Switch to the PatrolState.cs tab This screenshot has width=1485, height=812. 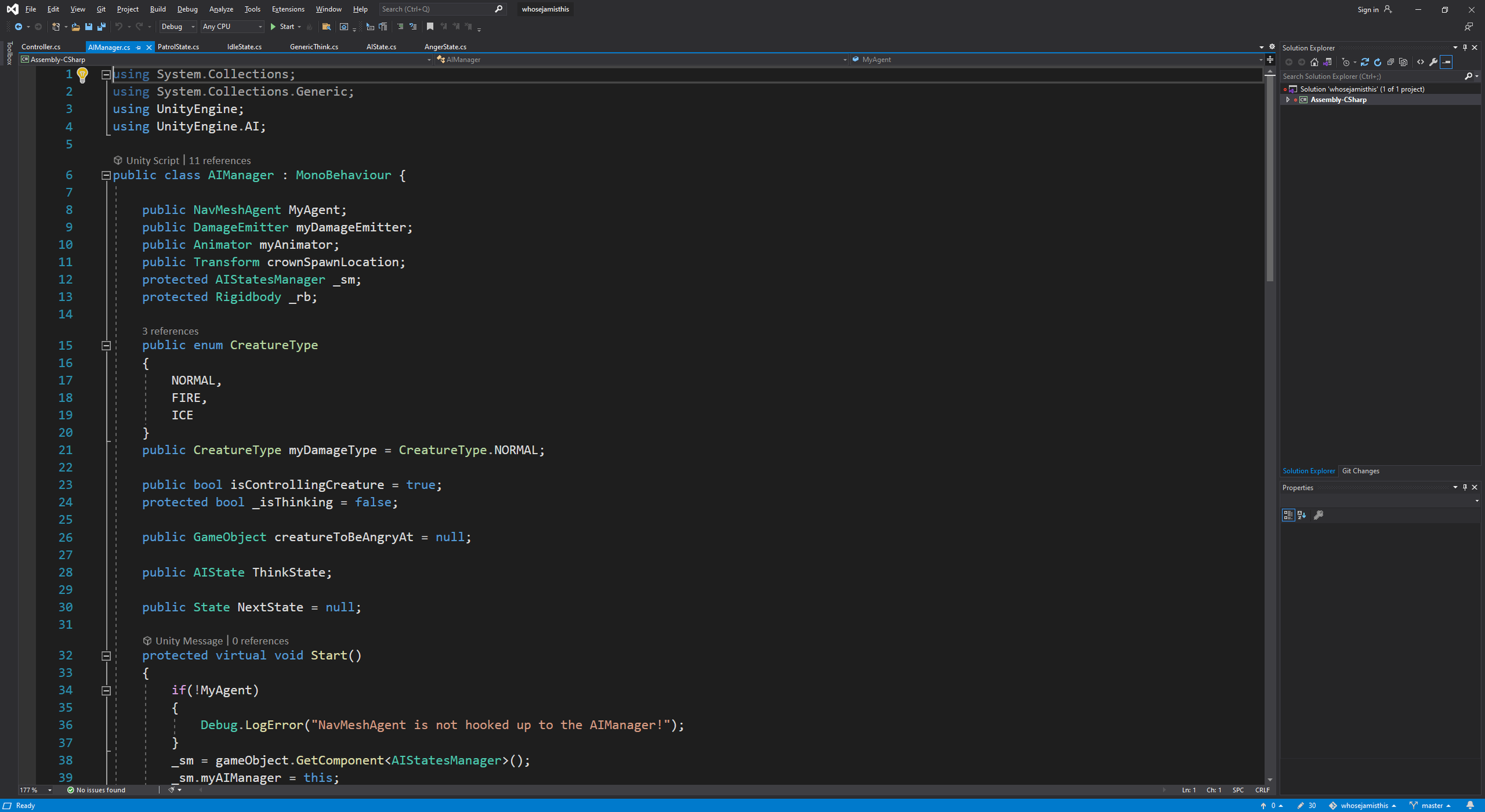[178, 47]
